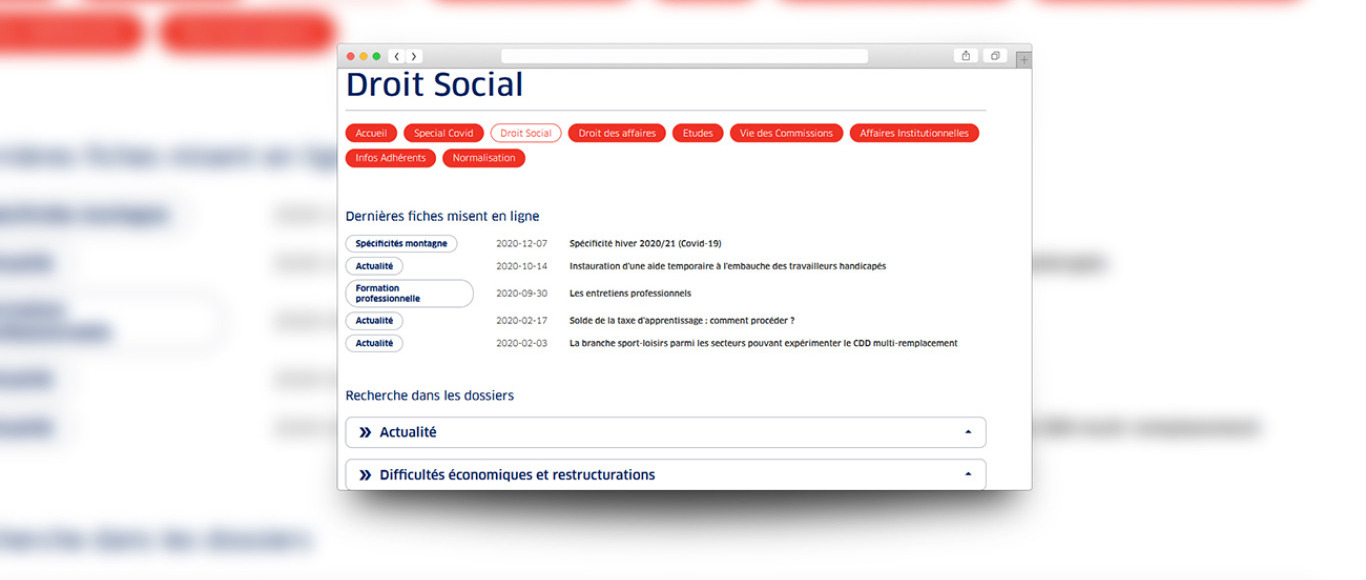Add a new tab with plus icon

coord(1023,60)
